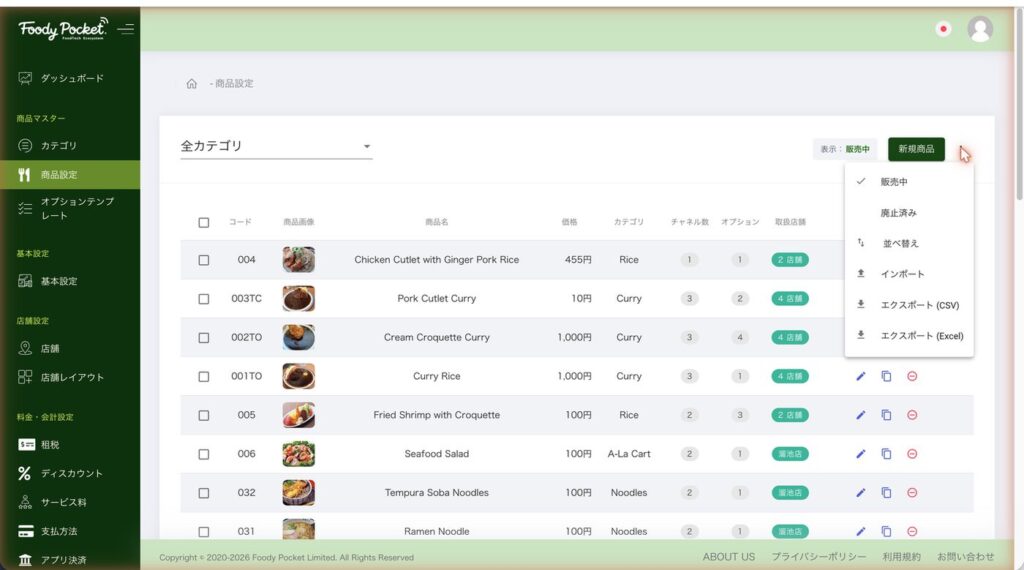
Task: Copy the Seafood Salad item
Action: 886,454
